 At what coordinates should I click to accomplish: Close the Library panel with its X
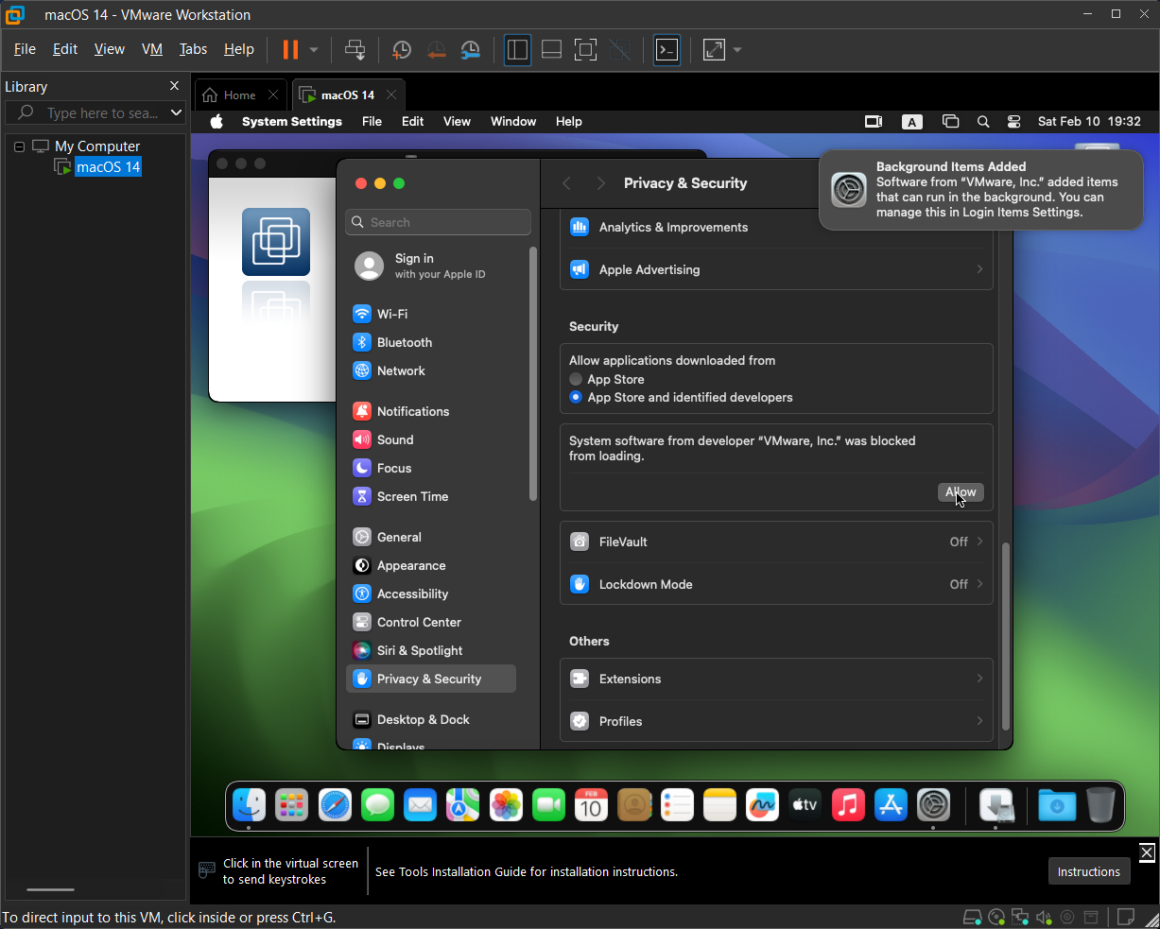pos(175,86)
